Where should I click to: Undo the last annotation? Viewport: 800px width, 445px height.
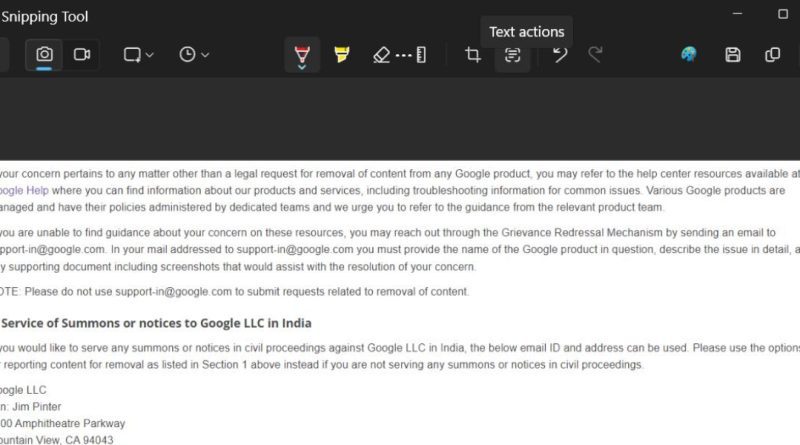coord(560,55)
